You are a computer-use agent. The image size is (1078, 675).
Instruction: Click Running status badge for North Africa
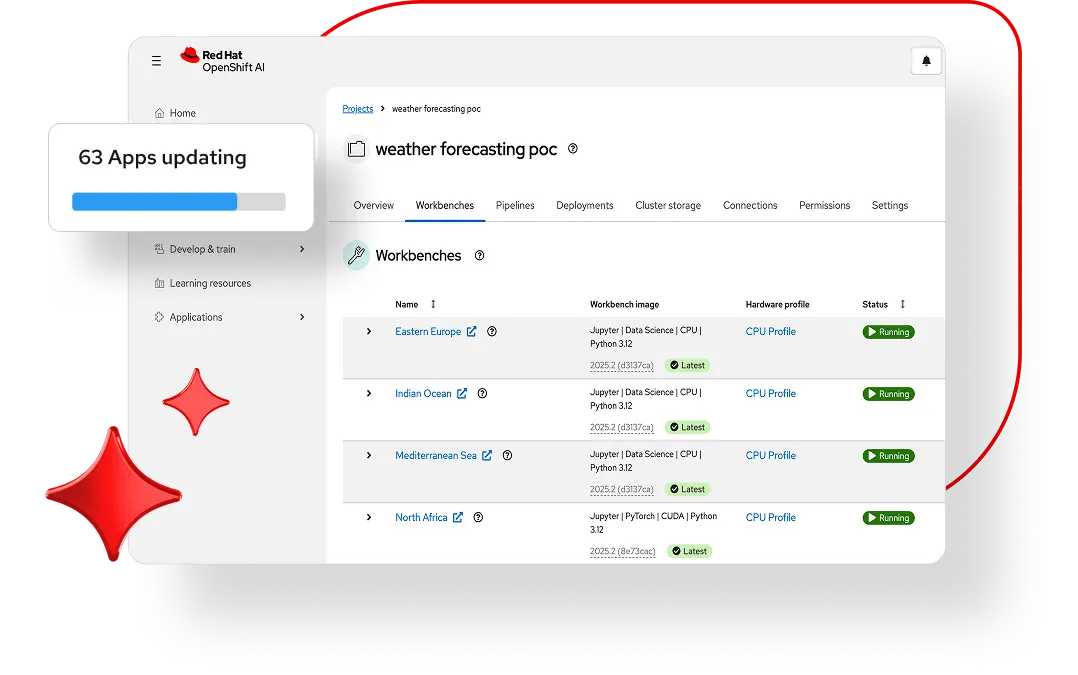click(x=888, y=518)
